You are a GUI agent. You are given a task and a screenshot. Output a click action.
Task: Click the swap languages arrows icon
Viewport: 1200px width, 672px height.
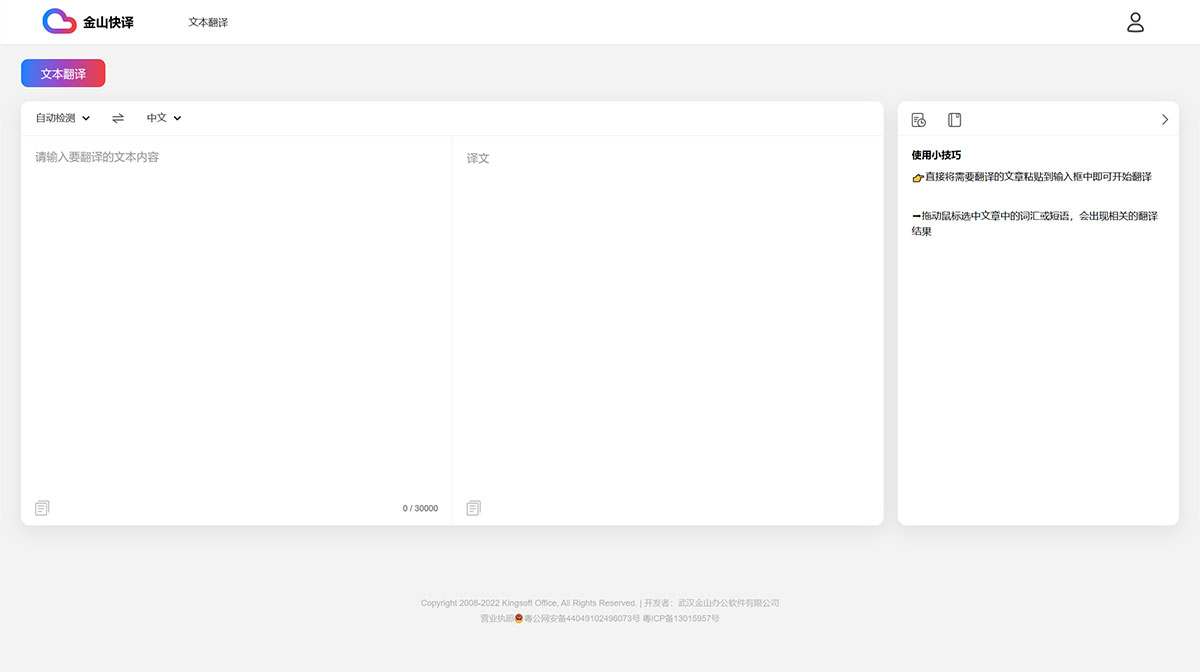118,118
